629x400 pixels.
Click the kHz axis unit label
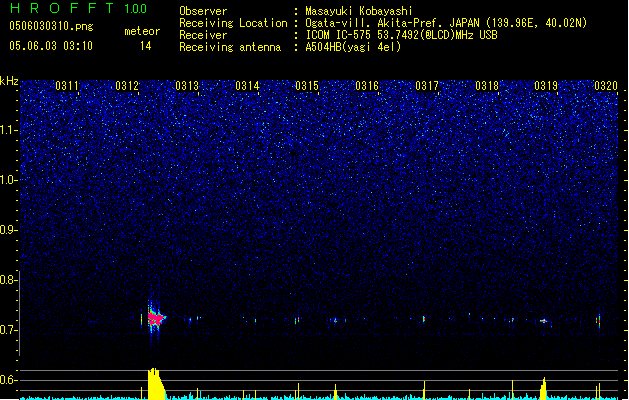coord(9,81)
